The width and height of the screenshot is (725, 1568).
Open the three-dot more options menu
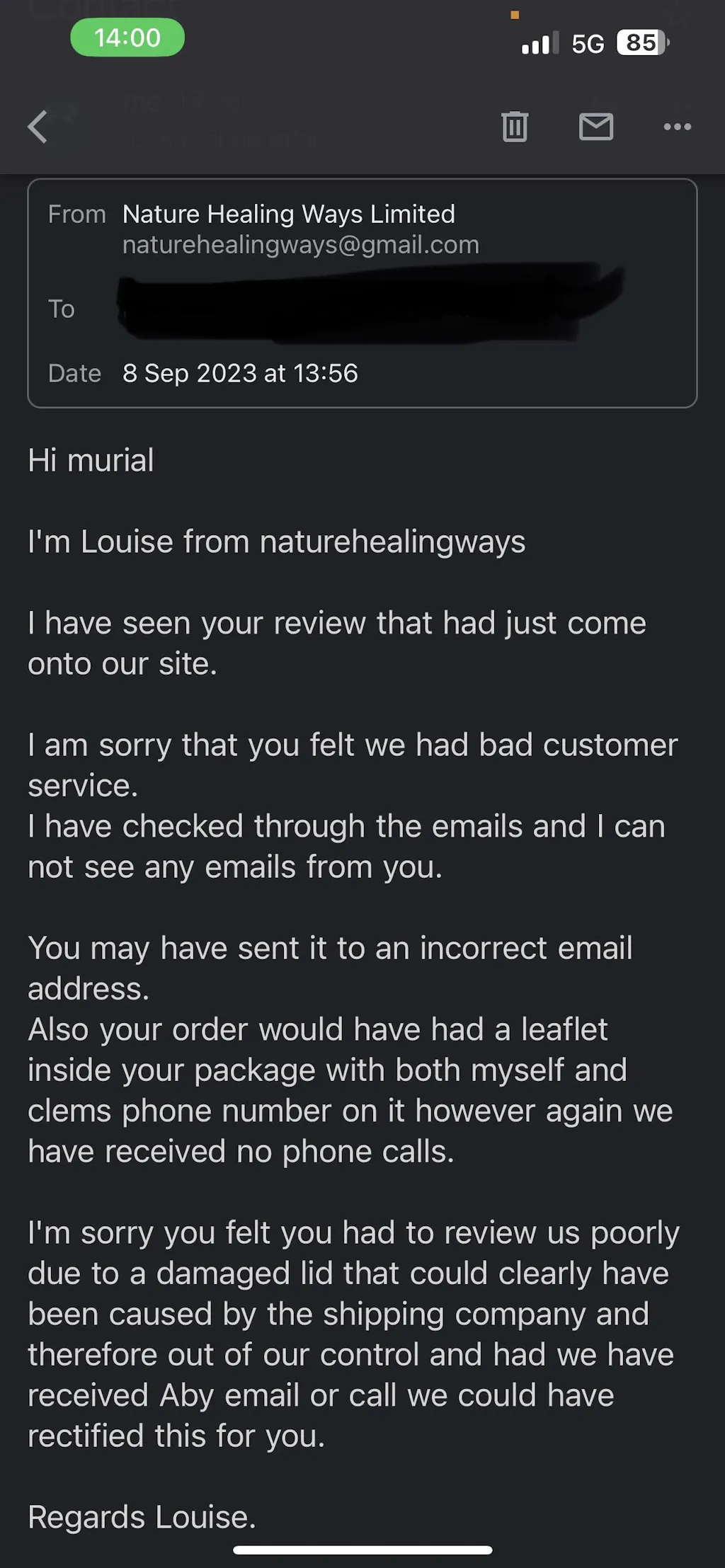pyautogui.click(x=677, y=127)
